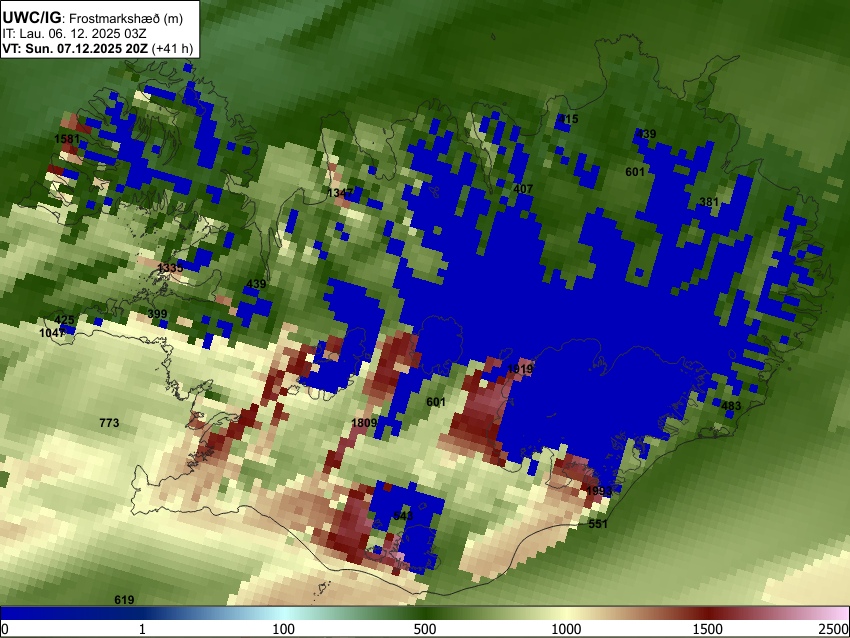This screenshot has width=850, height=638.
Task: Click the 'IT: Lau. 06. 12. 2025 03Z' line
Action: (74, 34)
